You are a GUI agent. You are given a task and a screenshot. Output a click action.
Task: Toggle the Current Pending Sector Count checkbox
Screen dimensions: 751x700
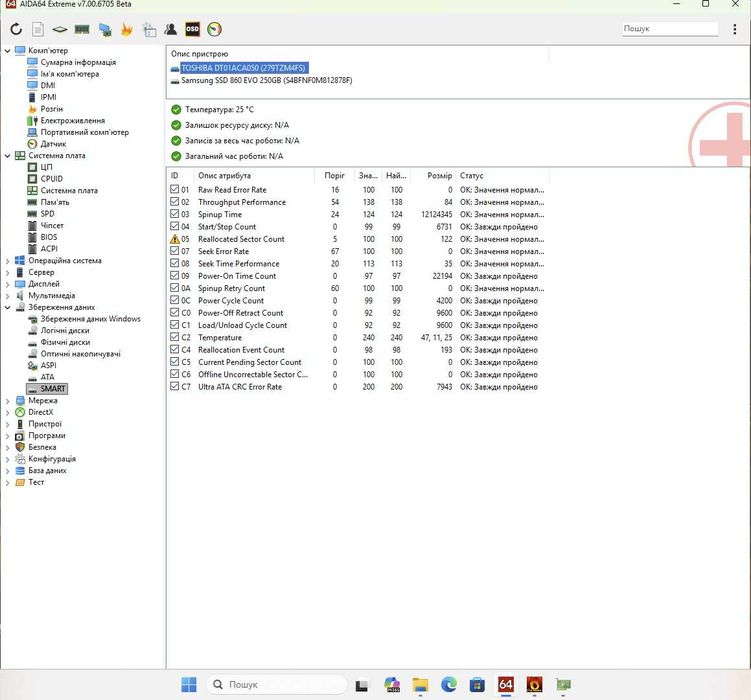click(175, 361)
